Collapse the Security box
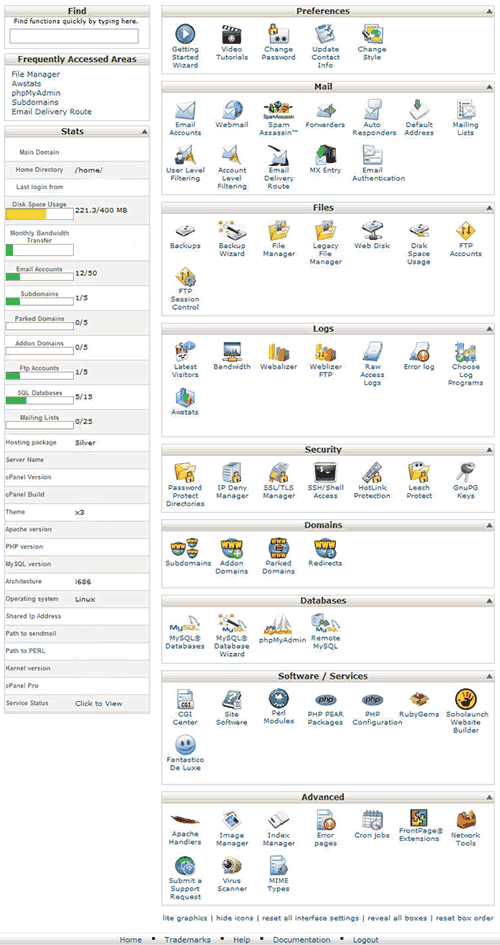The image size is (500, 945). [x=489, y=450]
